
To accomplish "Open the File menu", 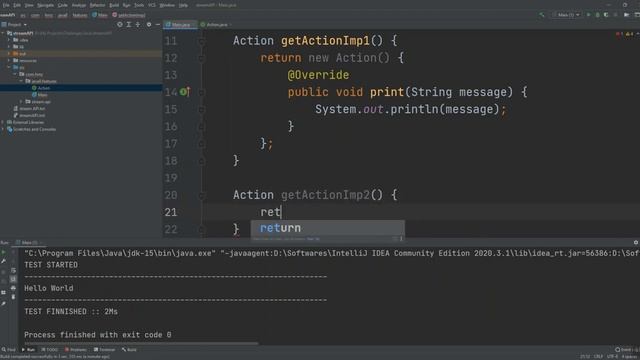I will 6,5.
